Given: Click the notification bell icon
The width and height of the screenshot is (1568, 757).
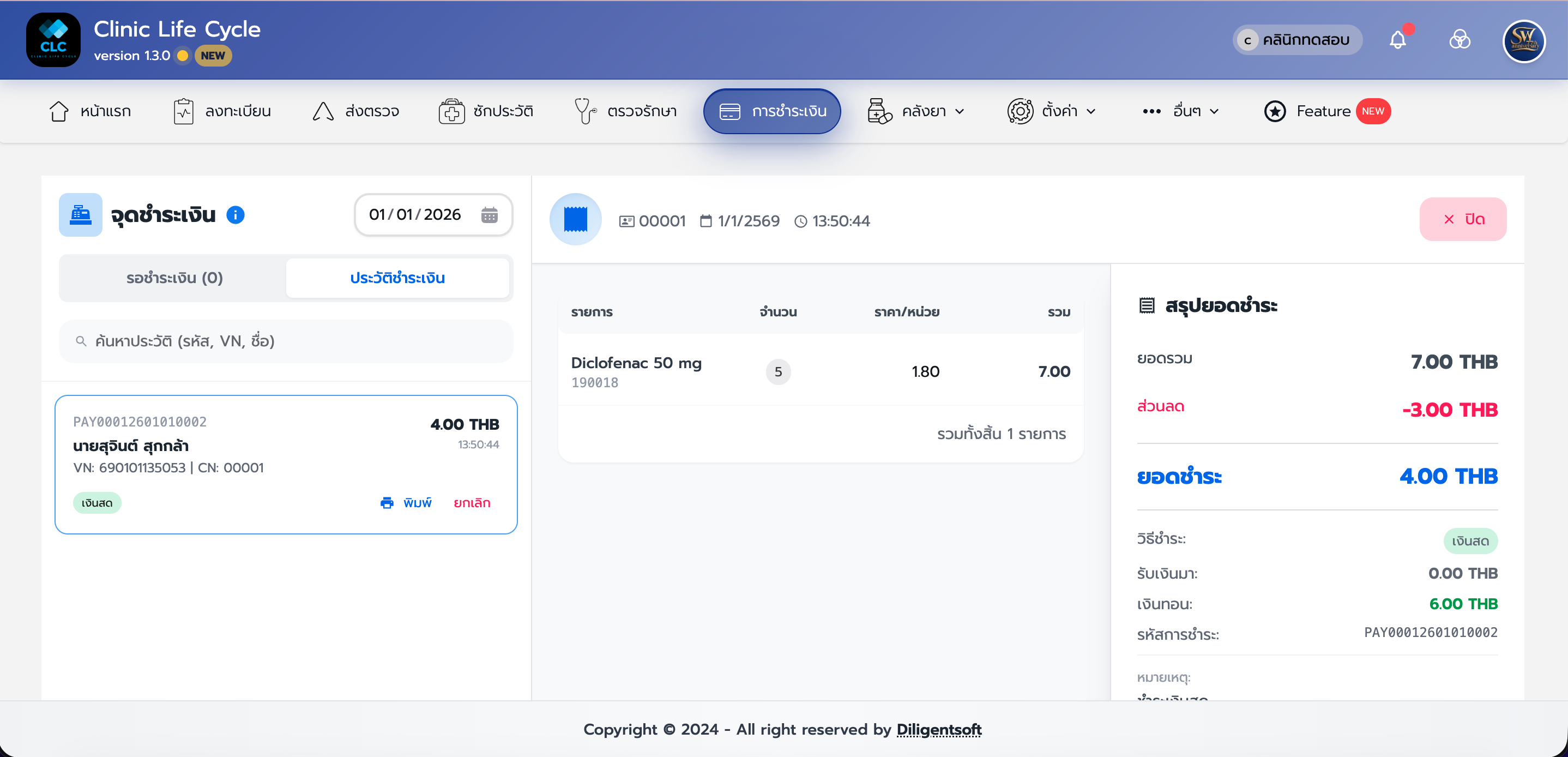Looking at the screenshot, I should [1397, 40].
